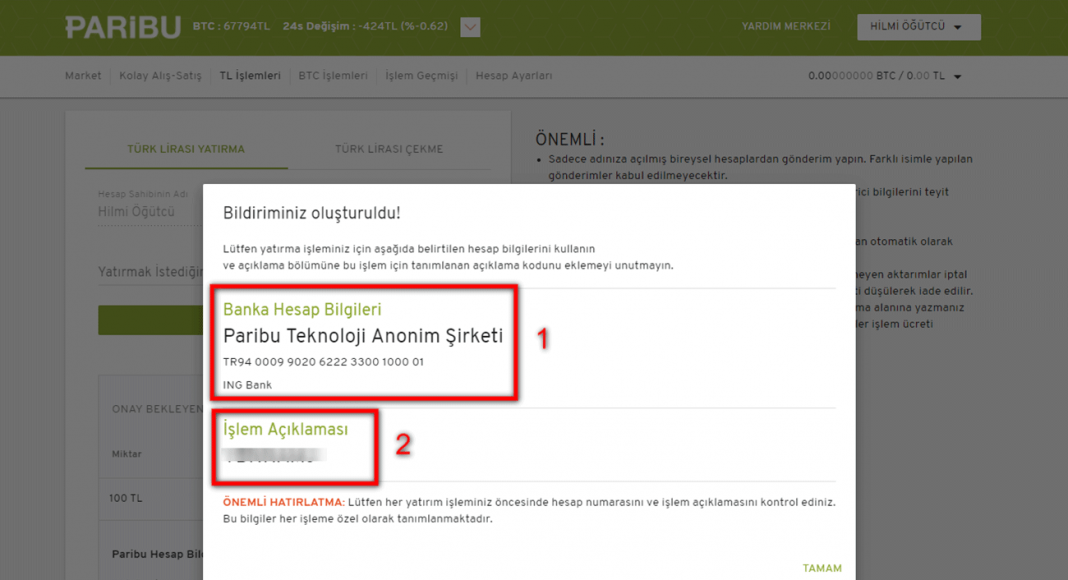
Task: Open Kolay Alış-Satış menu item
Action: click(x=160, y=76)
